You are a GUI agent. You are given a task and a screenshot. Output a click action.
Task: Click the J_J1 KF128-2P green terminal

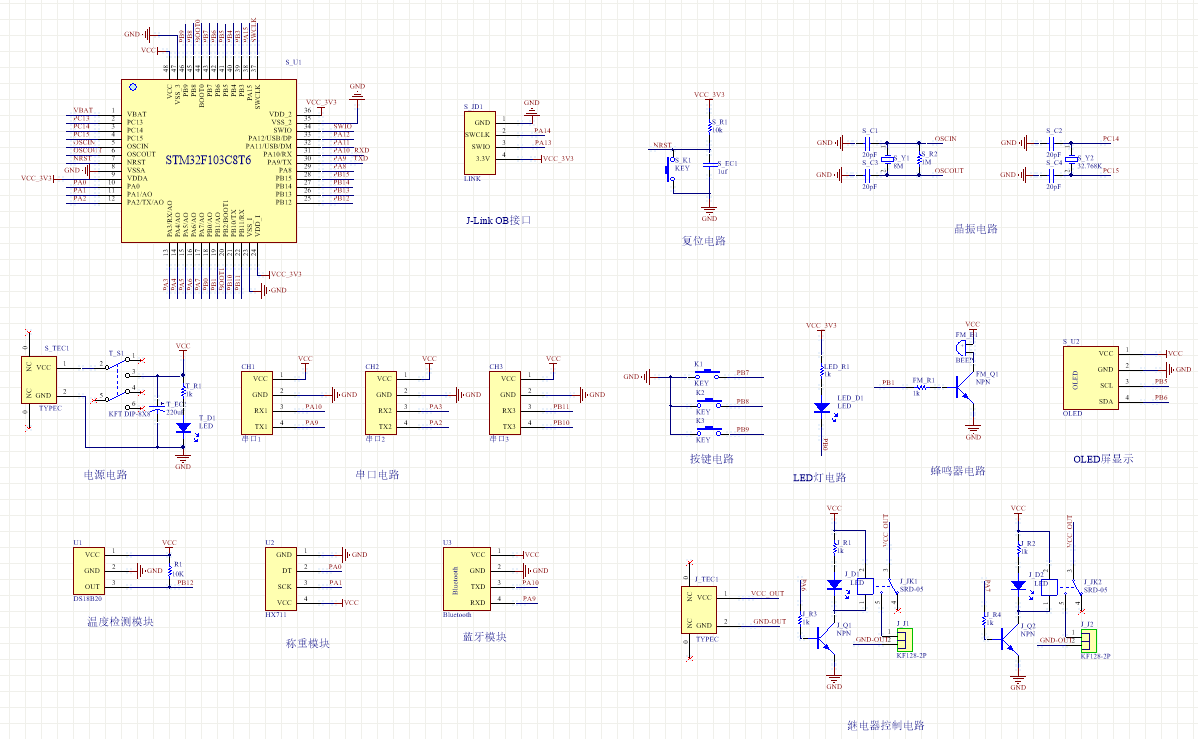(904, 639)
